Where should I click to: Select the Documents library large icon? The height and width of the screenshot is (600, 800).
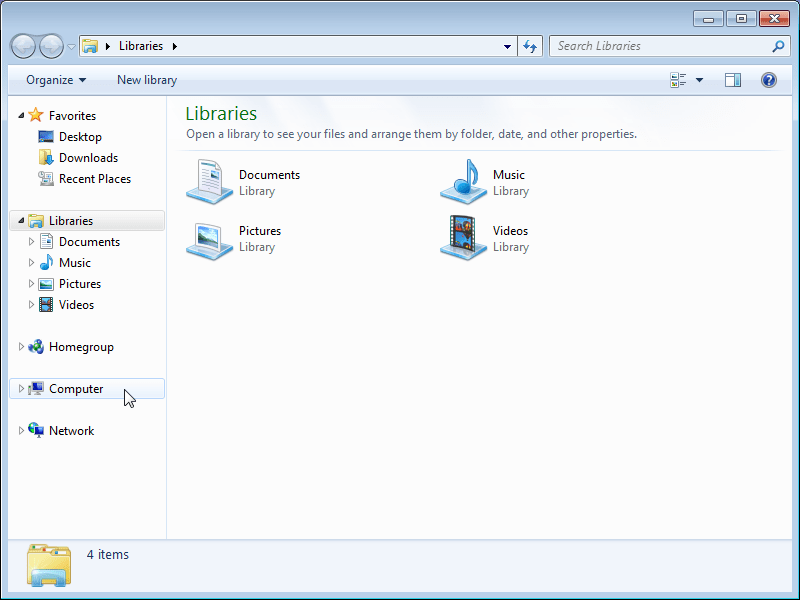(x=209, y=182)
